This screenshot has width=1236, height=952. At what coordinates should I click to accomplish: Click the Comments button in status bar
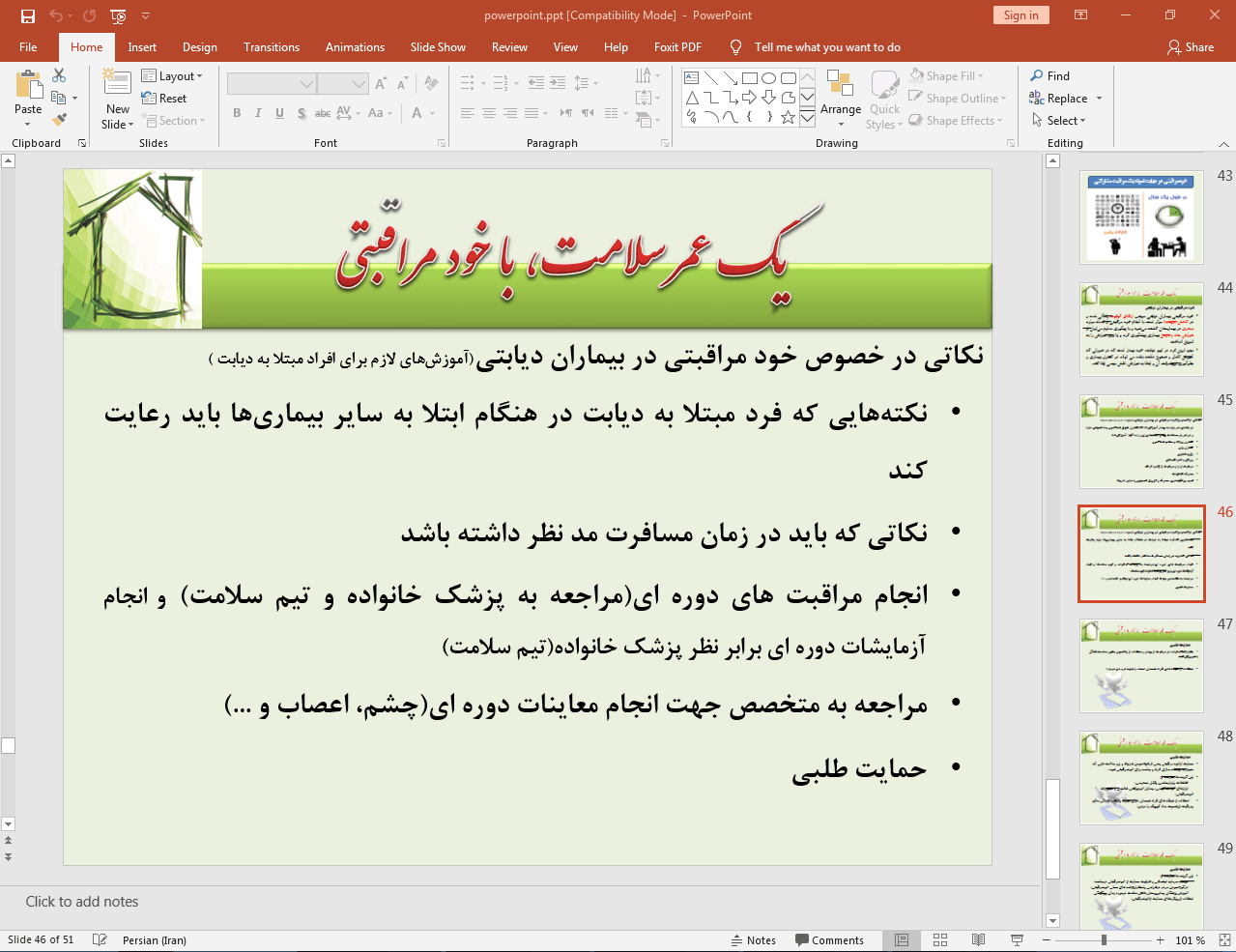(829, 940)
